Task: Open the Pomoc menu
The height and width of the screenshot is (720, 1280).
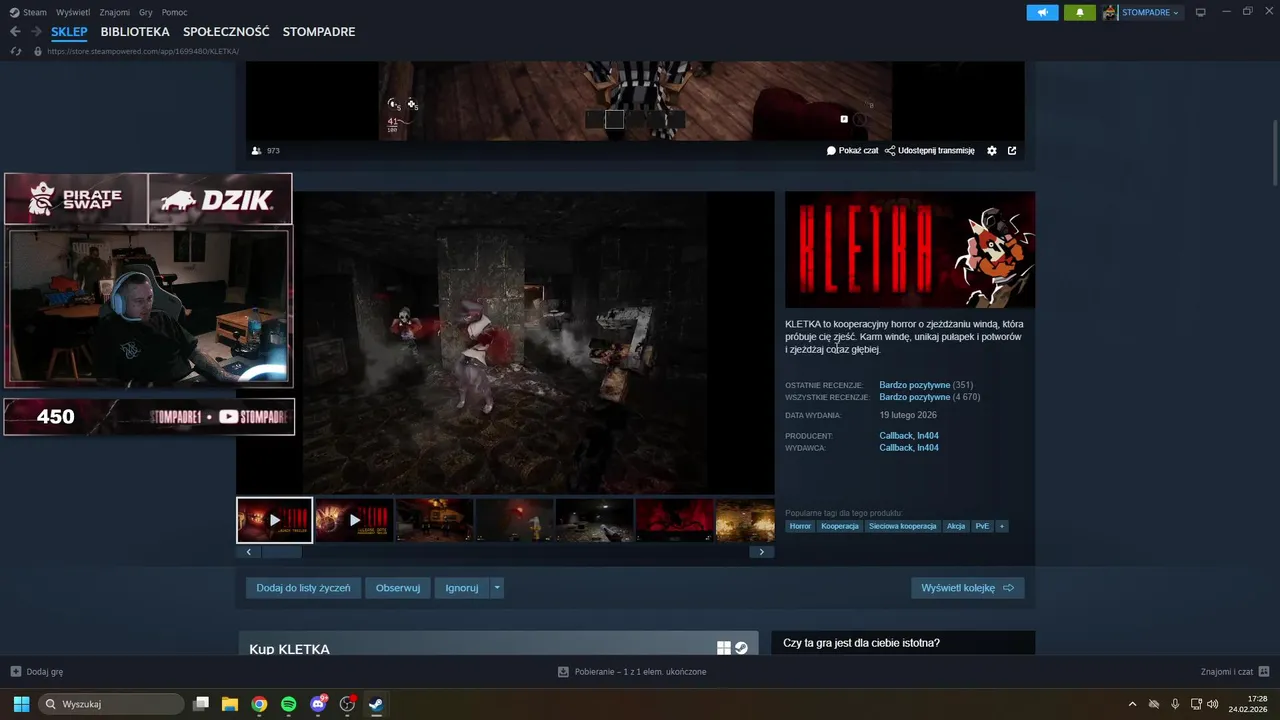Action: click(174, 12)
